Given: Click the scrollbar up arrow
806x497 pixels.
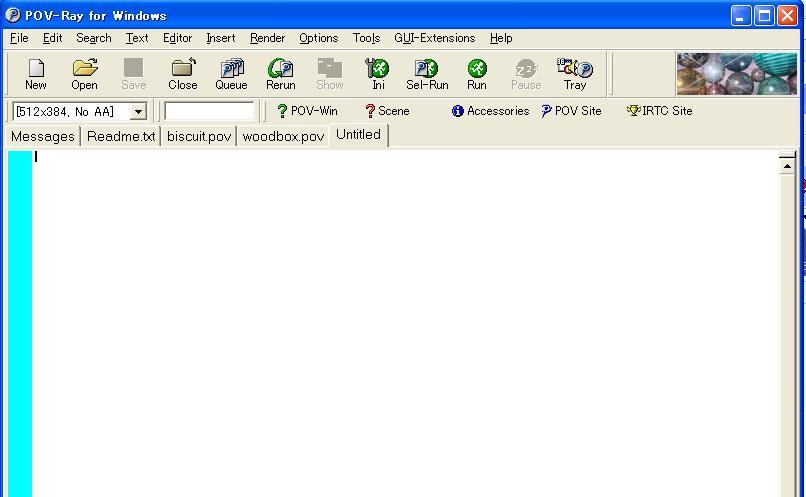Looking at the screenshot, I should click(x=787, y=165).
